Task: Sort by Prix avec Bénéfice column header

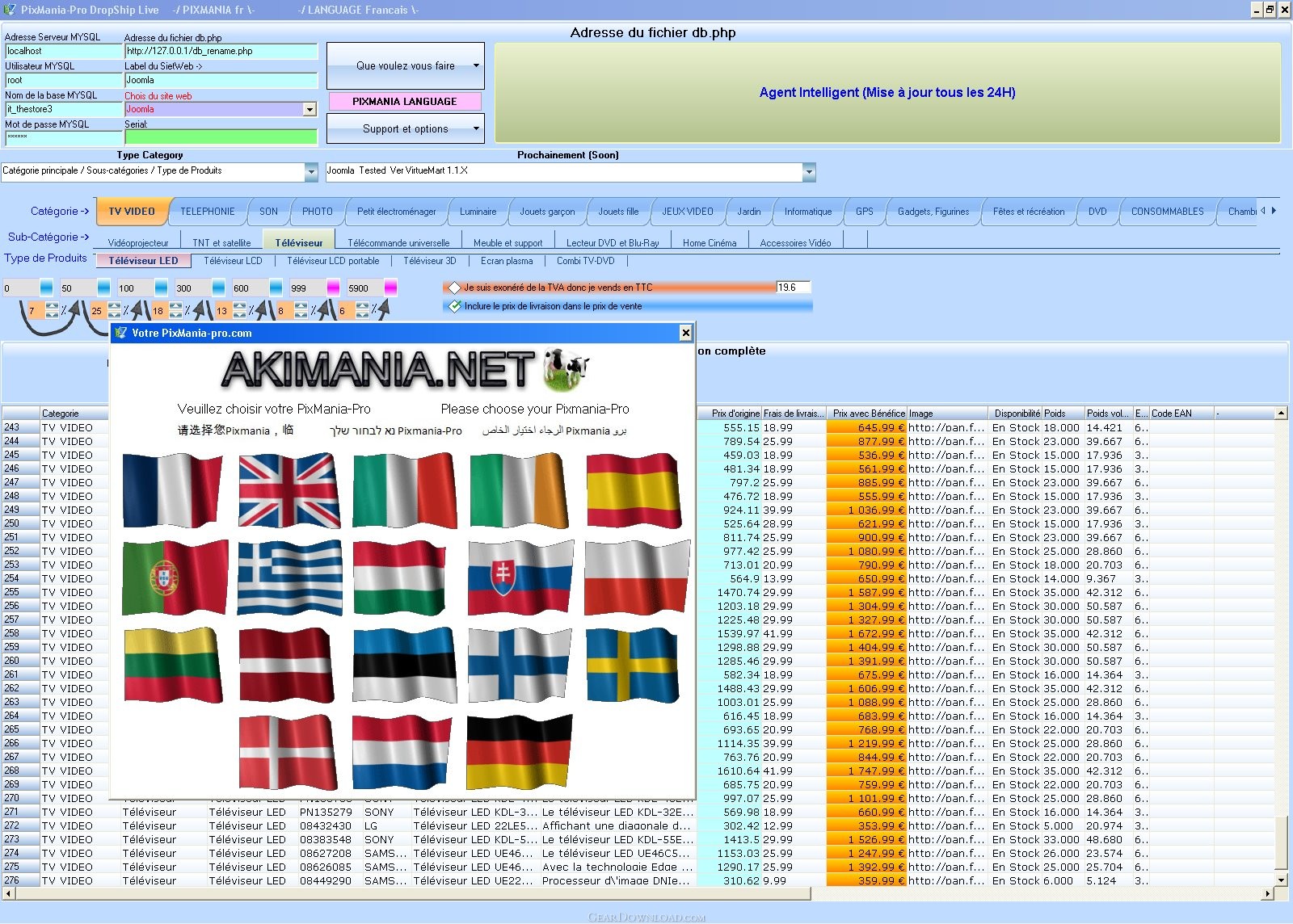Action: pos(867,413)
